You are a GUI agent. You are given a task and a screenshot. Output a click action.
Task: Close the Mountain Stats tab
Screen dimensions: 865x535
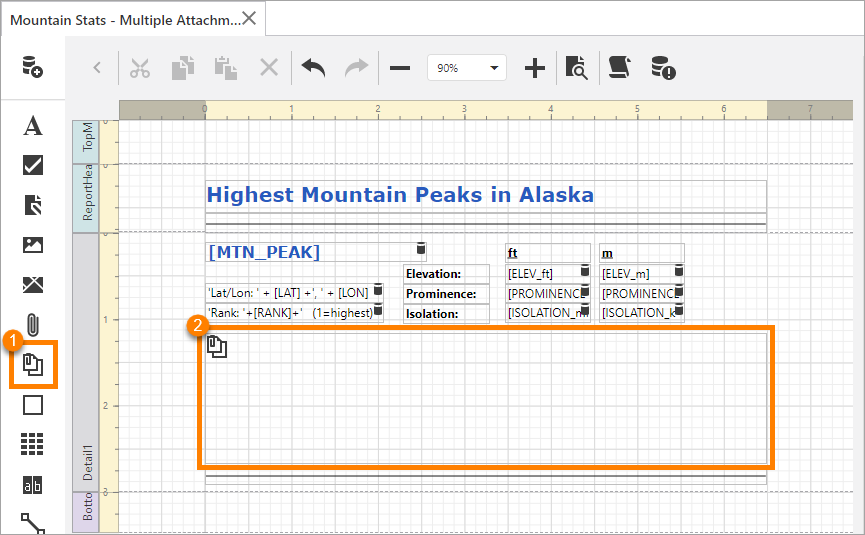pyautogui.click(x=249, y=18)
